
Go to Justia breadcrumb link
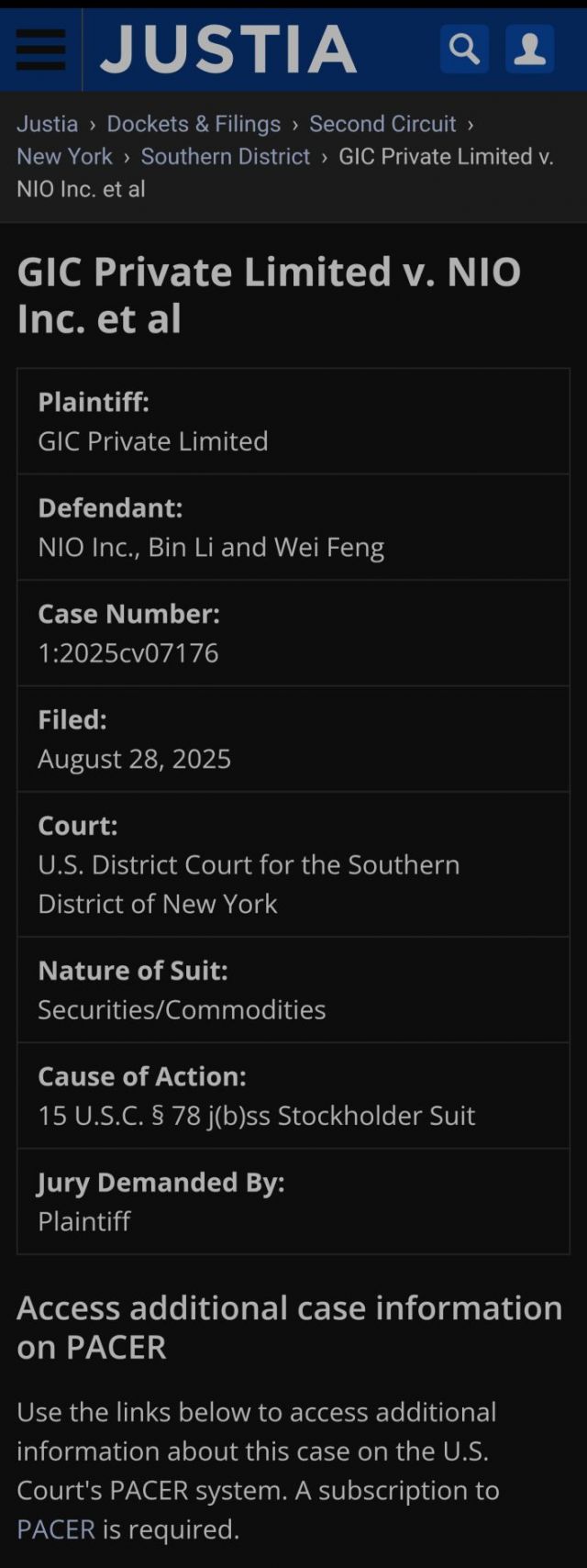pos(47,124)
